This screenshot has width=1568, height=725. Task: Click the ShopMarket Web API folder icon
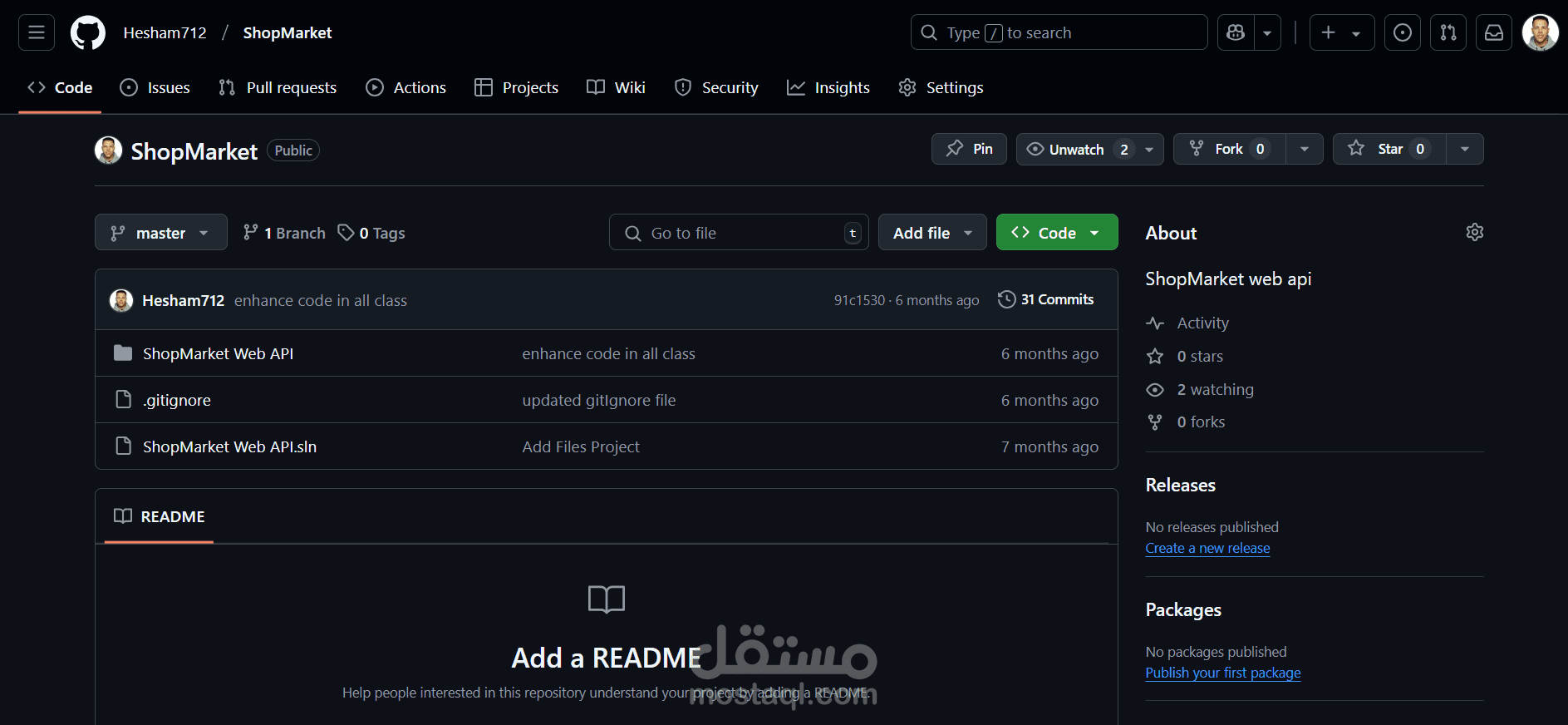(123, 353)
